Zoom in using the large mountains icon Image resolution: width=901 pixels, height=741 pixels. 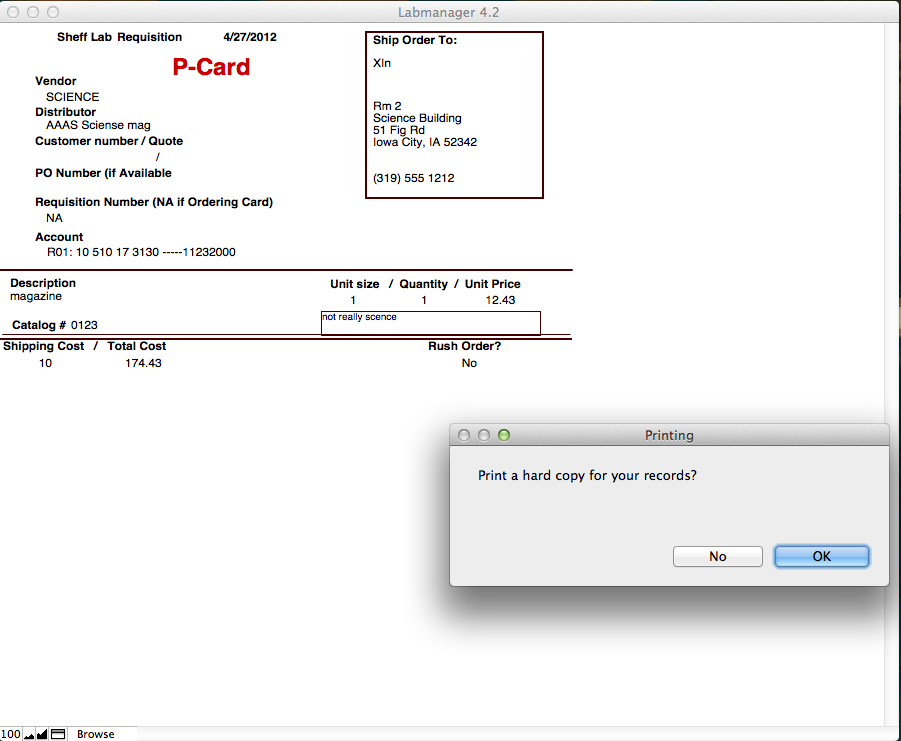point(42,734)
